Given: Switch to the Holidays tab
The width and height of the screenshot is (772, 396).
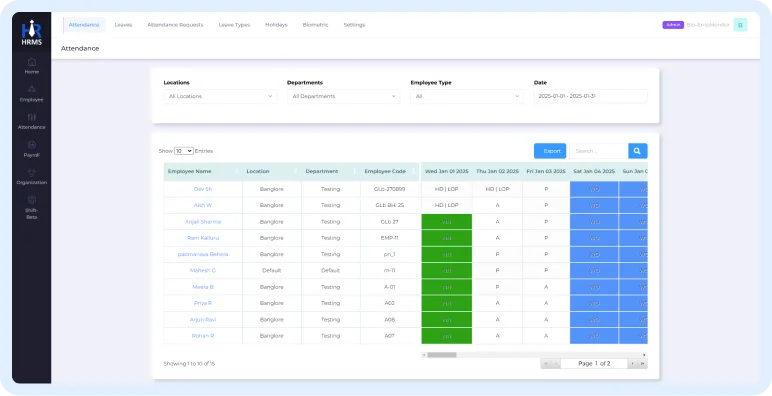Looking at the screenshot, I should [x=276, y=25].
